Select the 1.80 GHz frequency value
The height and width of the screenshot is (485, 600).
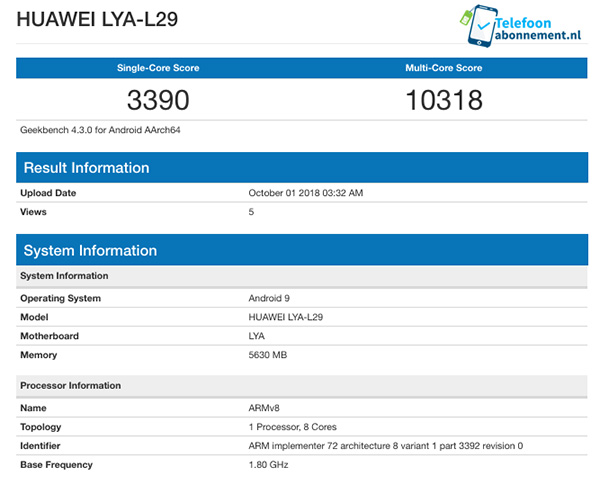pos(268,465)
